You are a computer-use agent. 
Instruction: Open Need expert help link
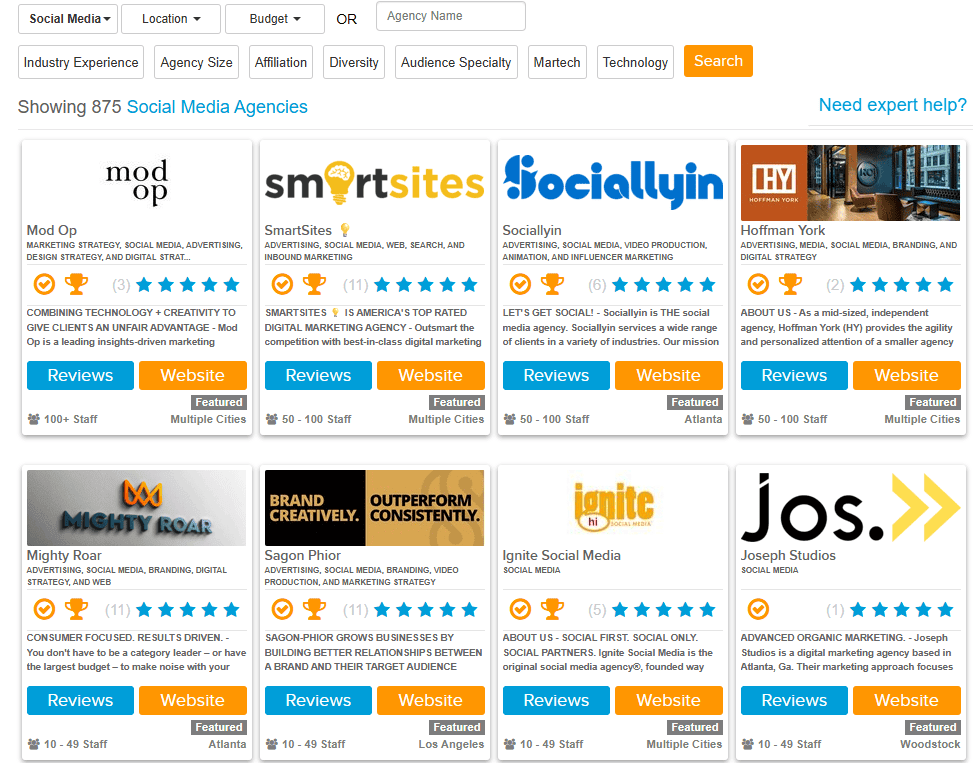(892, 105)
